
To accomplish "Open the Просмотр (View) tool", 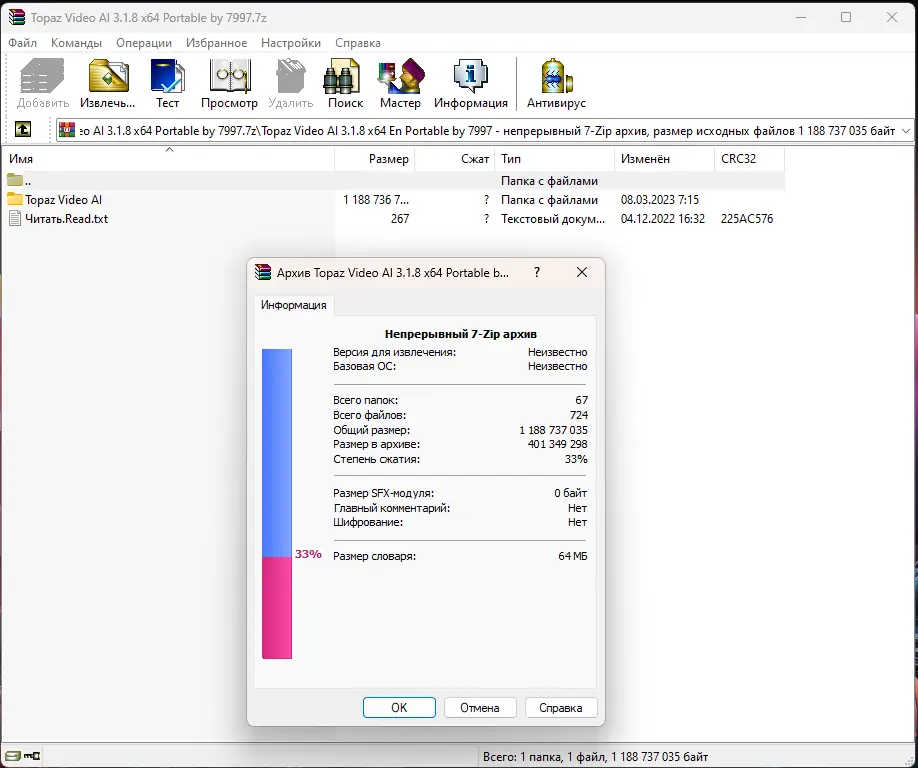I will click(x=229, y=82).
